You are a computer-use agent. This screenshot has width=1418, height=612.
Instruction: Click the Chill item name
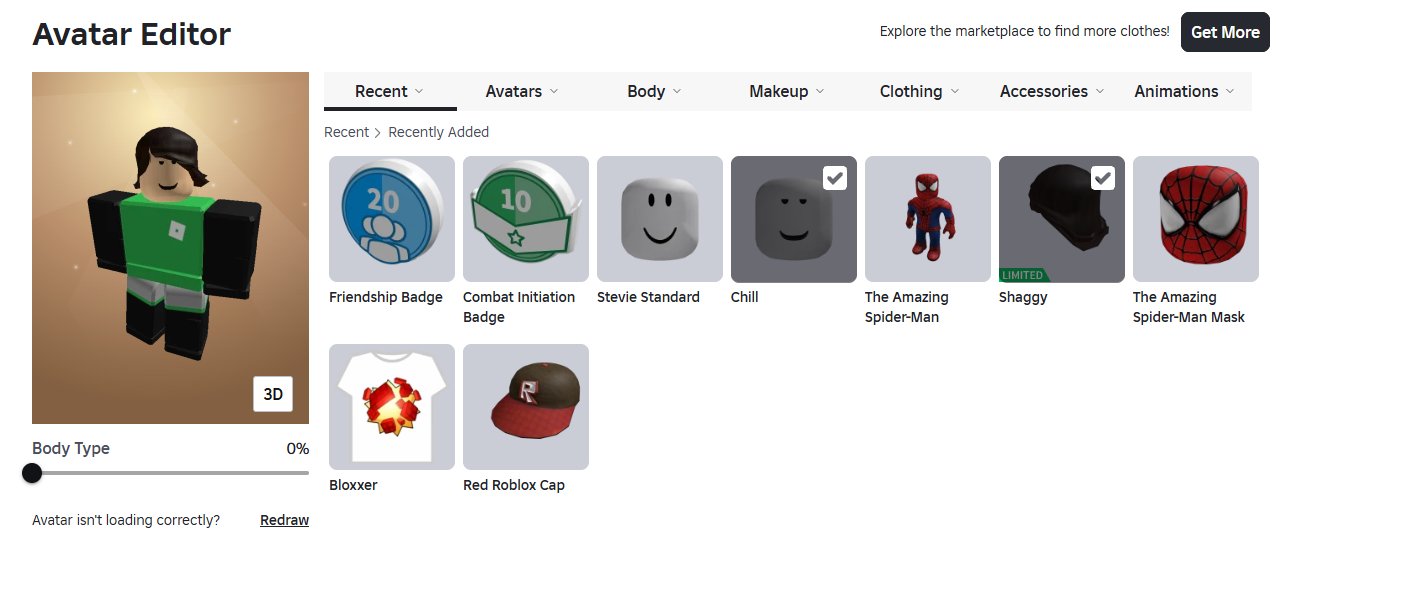(x=745, y=297)
